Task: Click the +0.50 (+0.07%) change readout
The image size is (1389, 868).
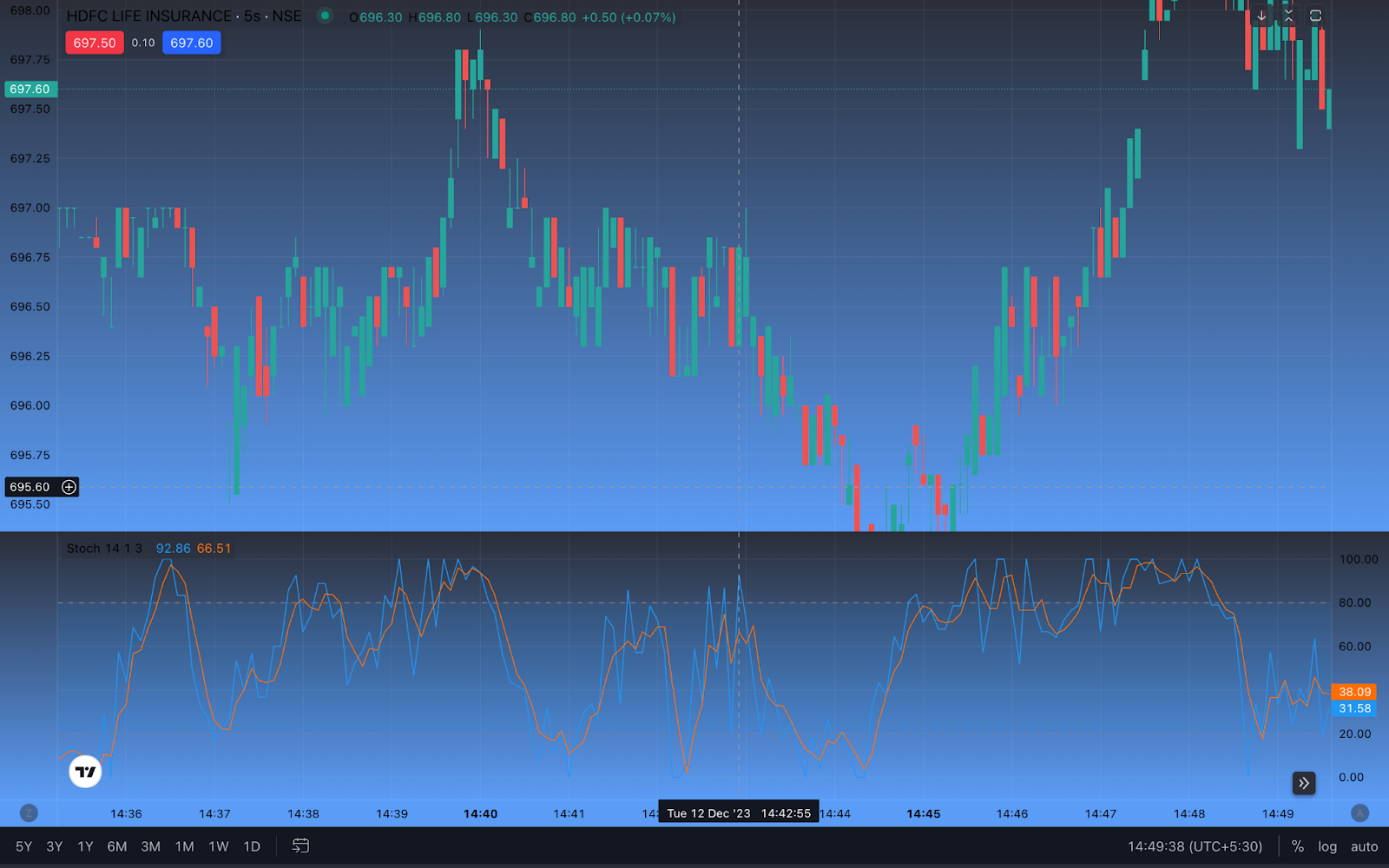Action: coord(628,17)
